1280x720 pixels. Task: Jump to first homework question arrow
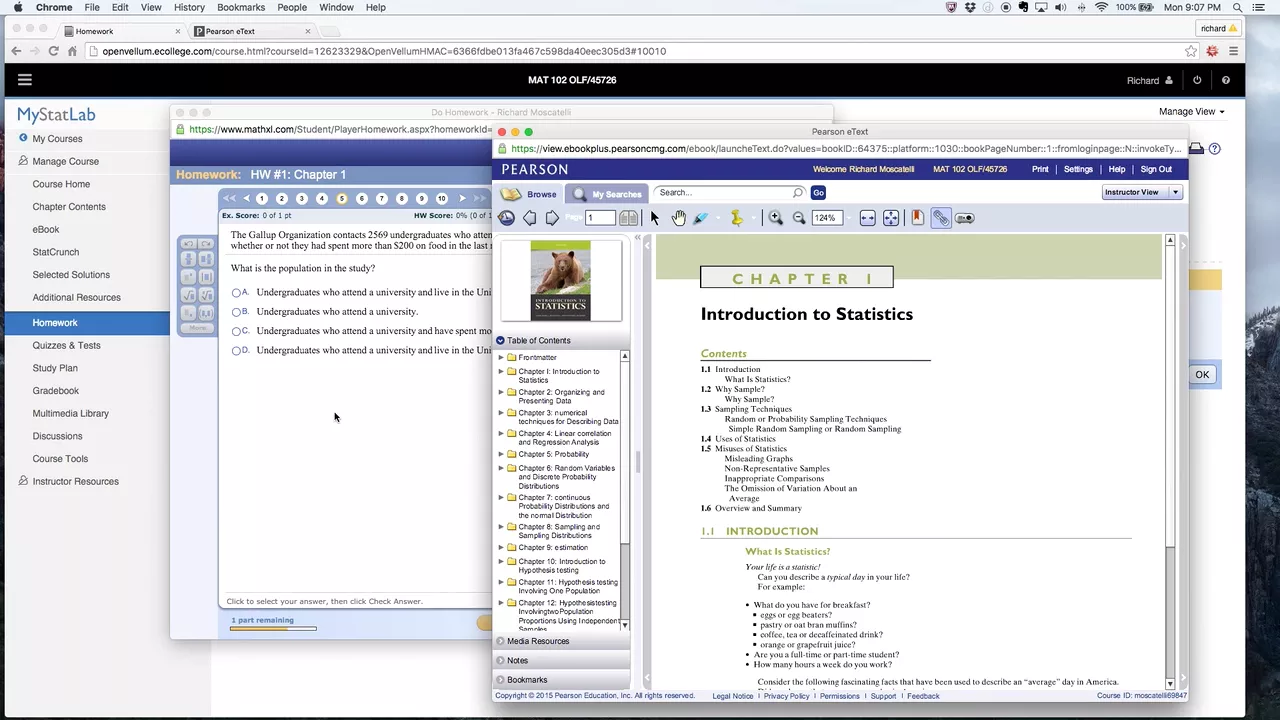(230, 198)
